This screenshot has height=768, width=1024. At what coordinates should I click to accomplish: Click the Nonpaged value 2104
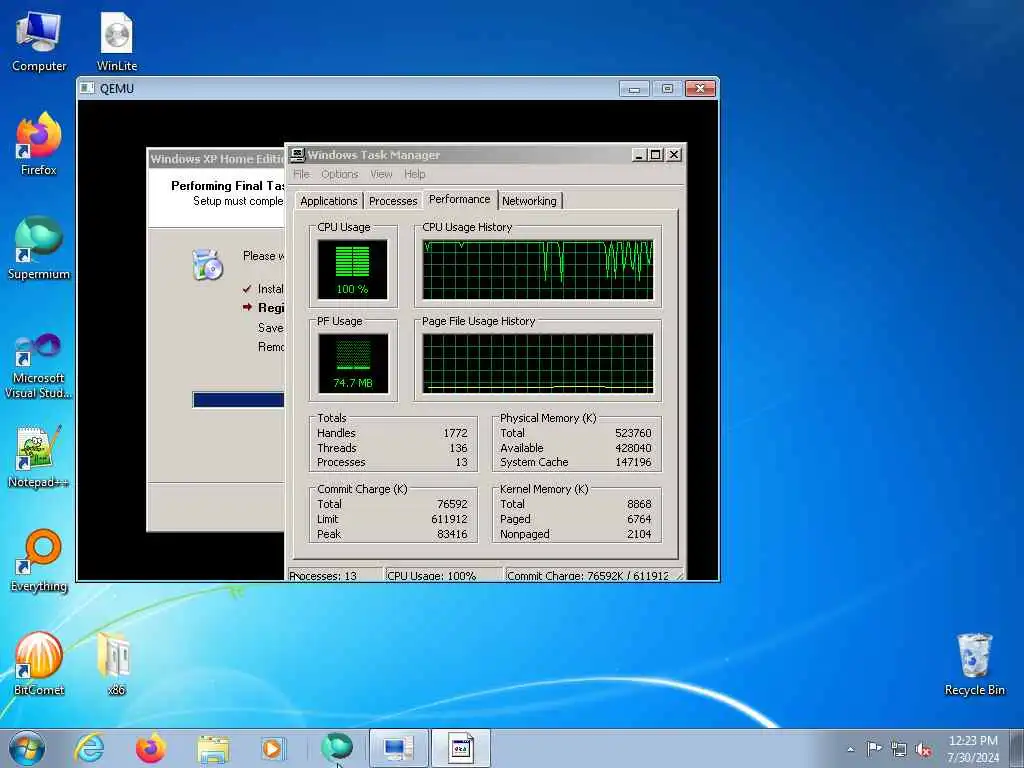click(639, 534)
